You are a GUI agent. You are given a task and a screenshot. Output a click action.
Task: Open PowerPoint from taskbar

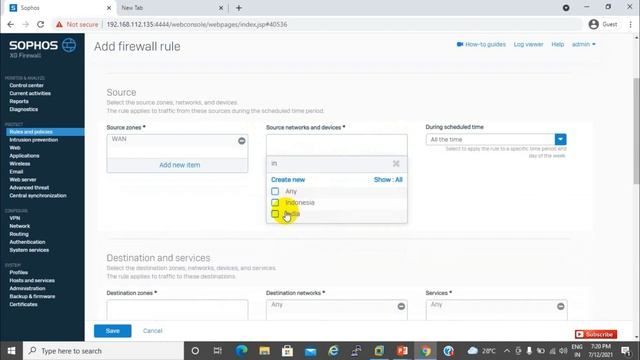[402, 351]
